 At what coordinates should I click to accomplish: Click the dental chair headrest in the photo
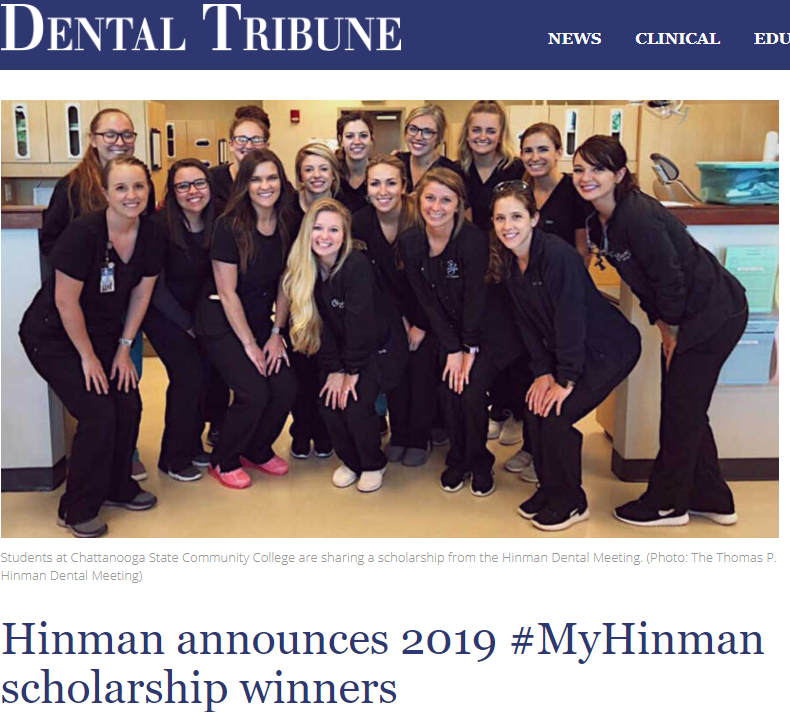click(x=665, y=168)
